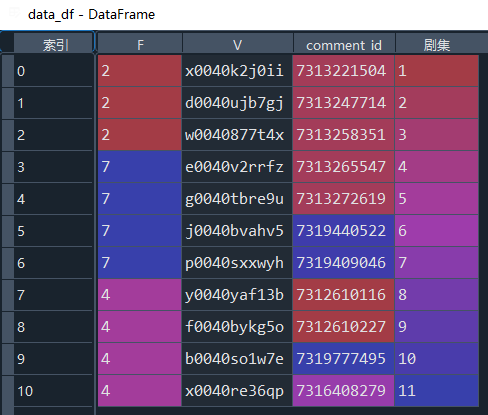Viewport: 488px width, 415px height.
Task: Select cell x0040k2j0ii
Action: pyautogui.click(x=237, y=71)
